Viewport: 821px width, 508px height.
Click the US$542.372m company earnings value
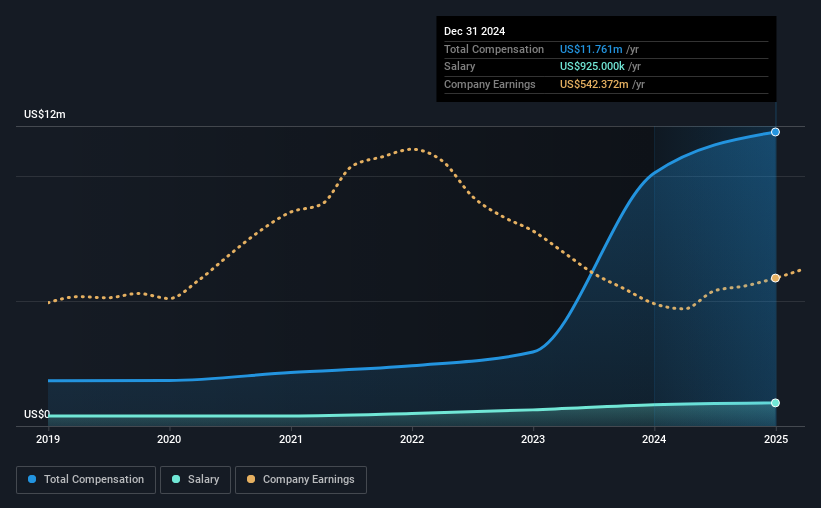click(x=594, y=84)
